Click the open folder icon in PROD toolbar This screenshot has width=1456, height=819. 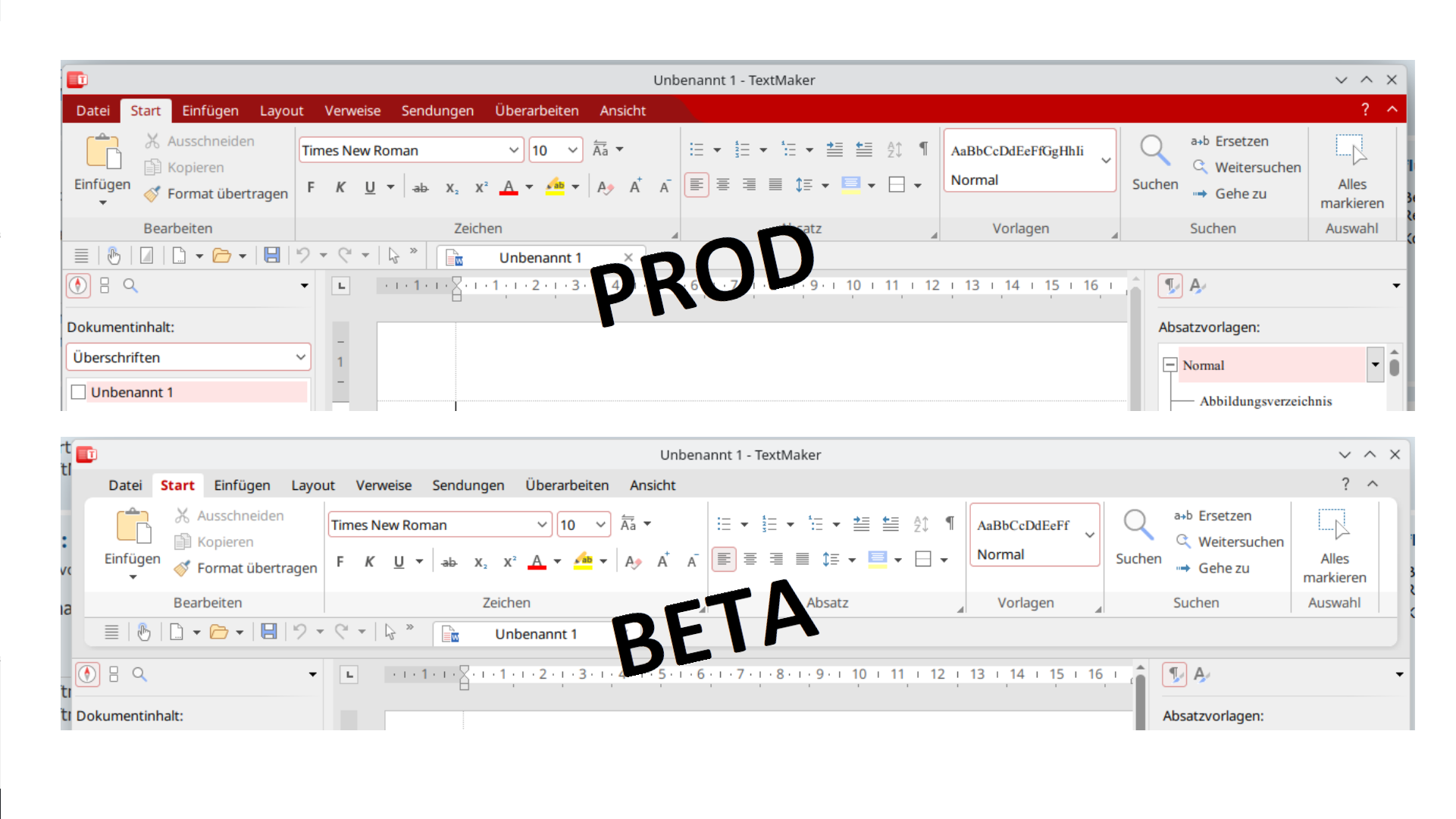pos(221,256)
